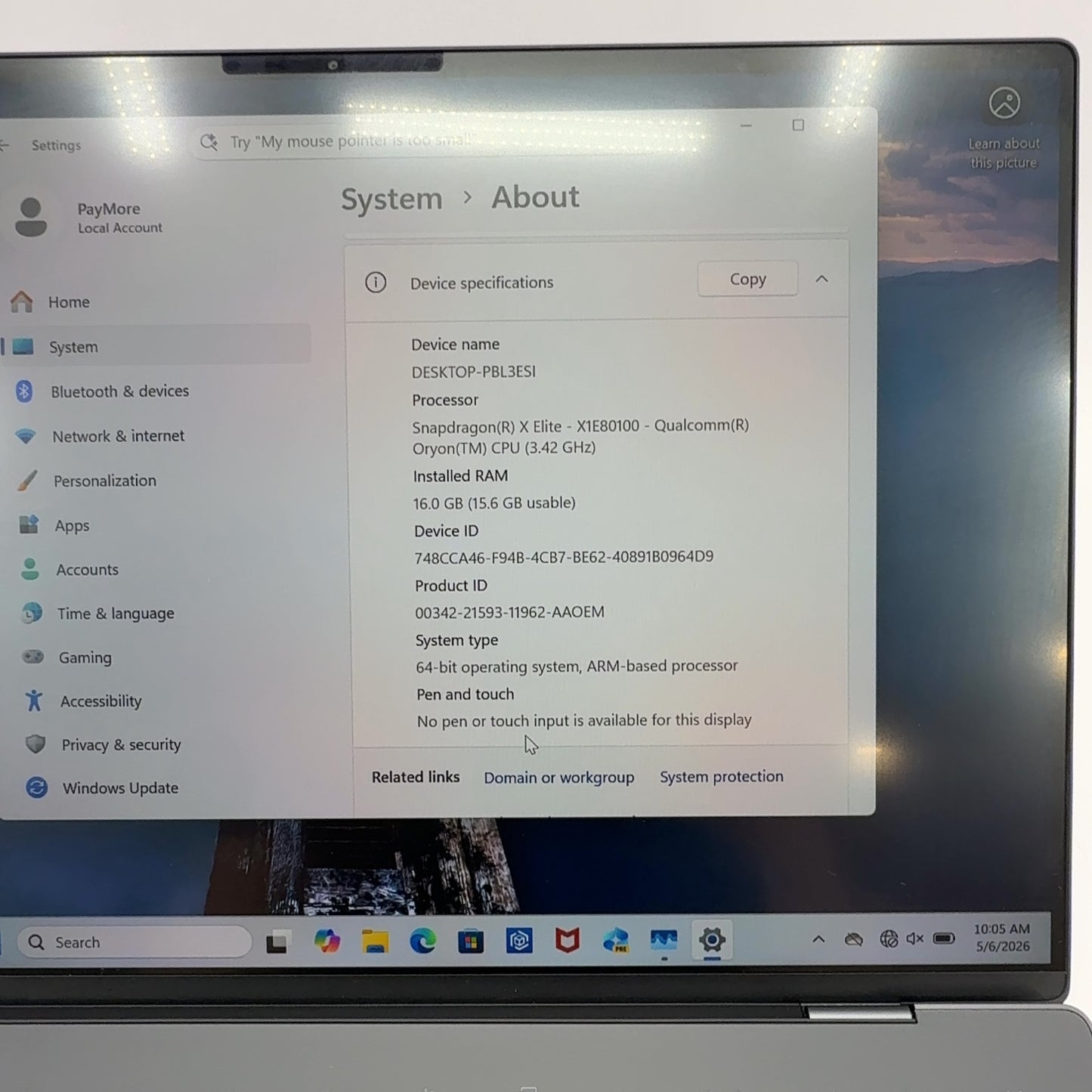Open System protection link
Viewport: 1092px width, 1092px height.
tap(721, 777)
